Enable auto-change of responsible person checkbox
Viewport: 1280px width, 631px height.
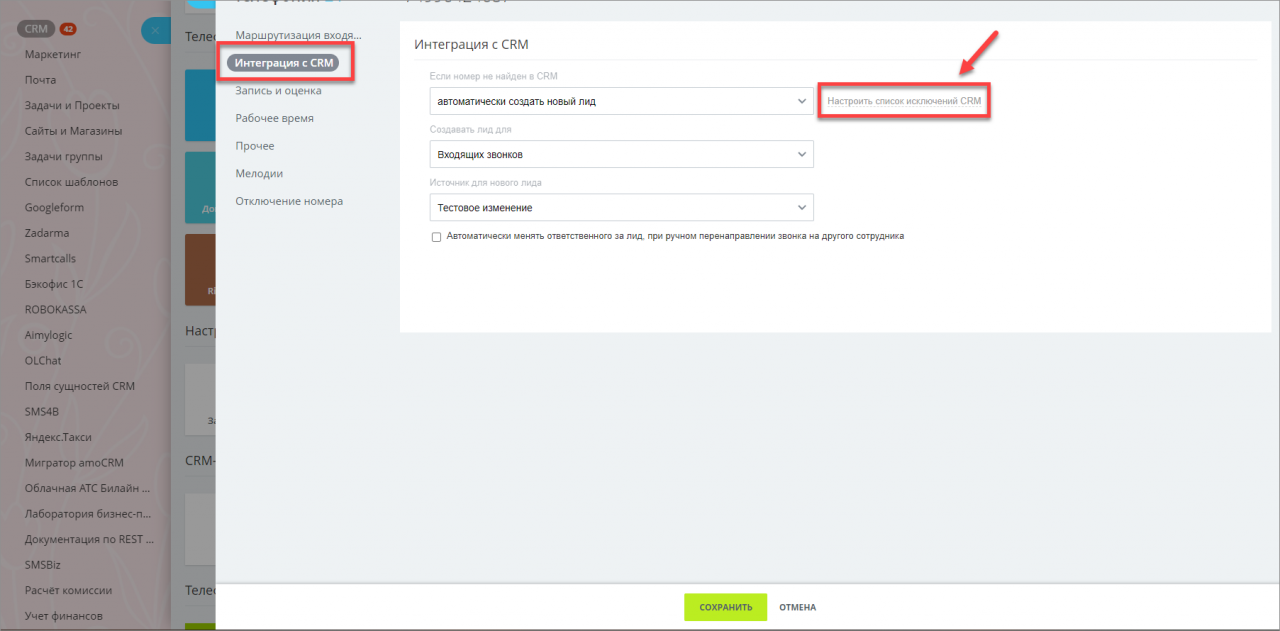tap(436, 237)
